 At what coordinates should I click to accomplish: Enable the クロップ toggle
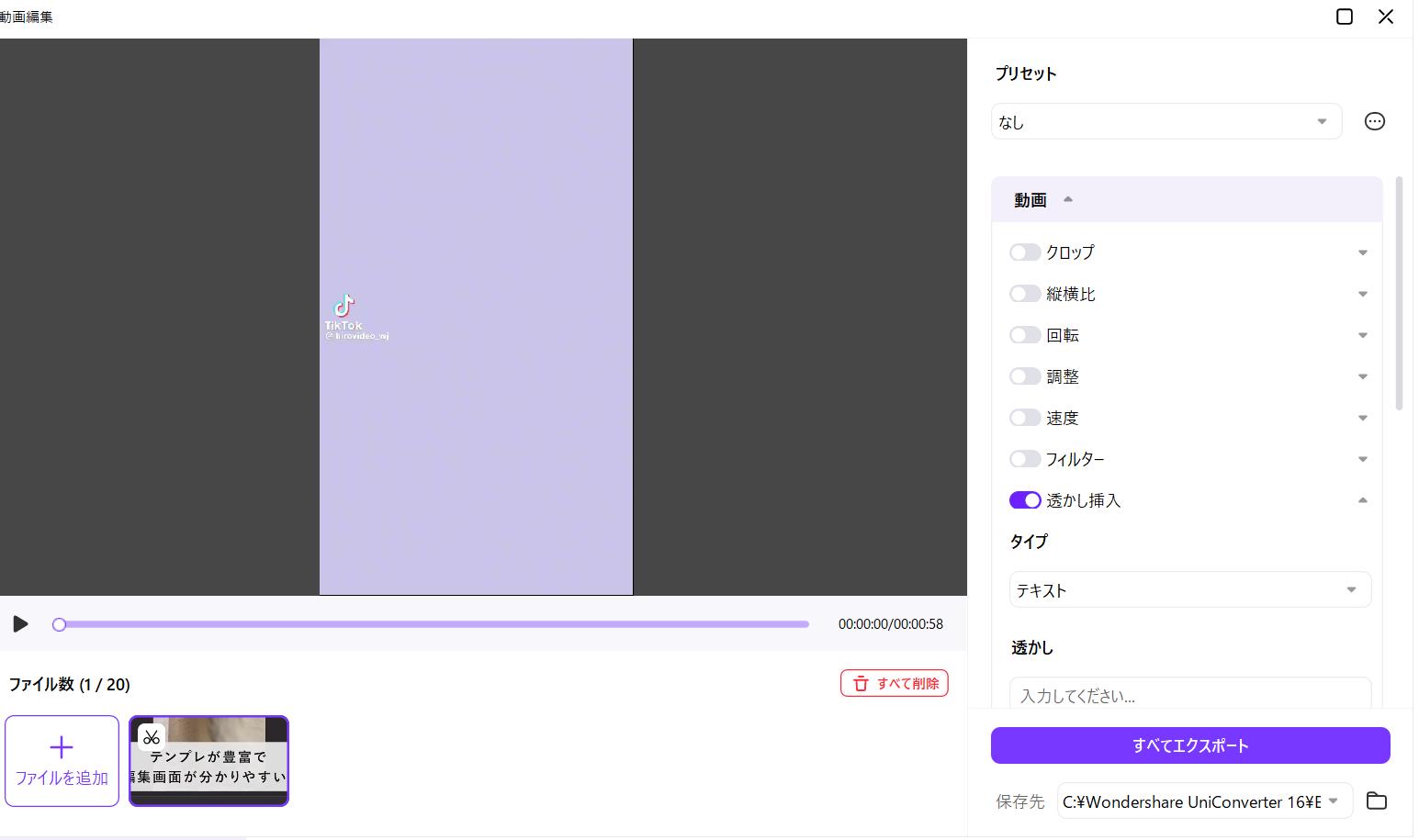1024,252
